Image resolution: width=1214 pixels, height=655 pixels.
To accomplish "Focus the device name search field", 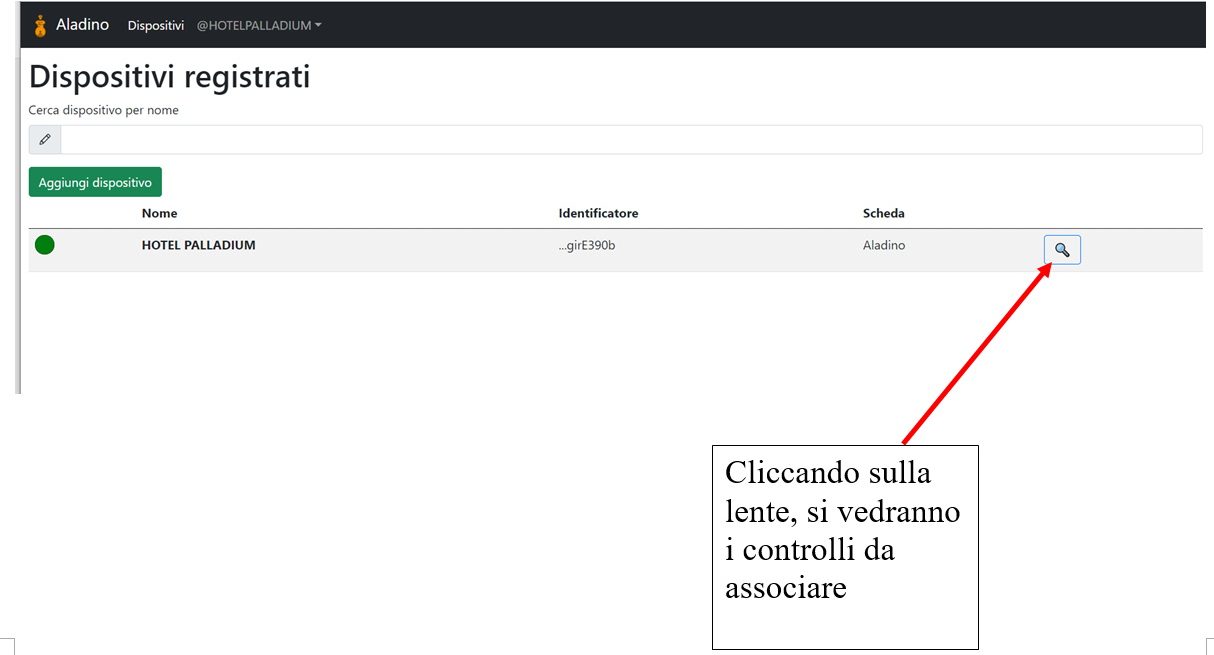I will tap(630, 140).
